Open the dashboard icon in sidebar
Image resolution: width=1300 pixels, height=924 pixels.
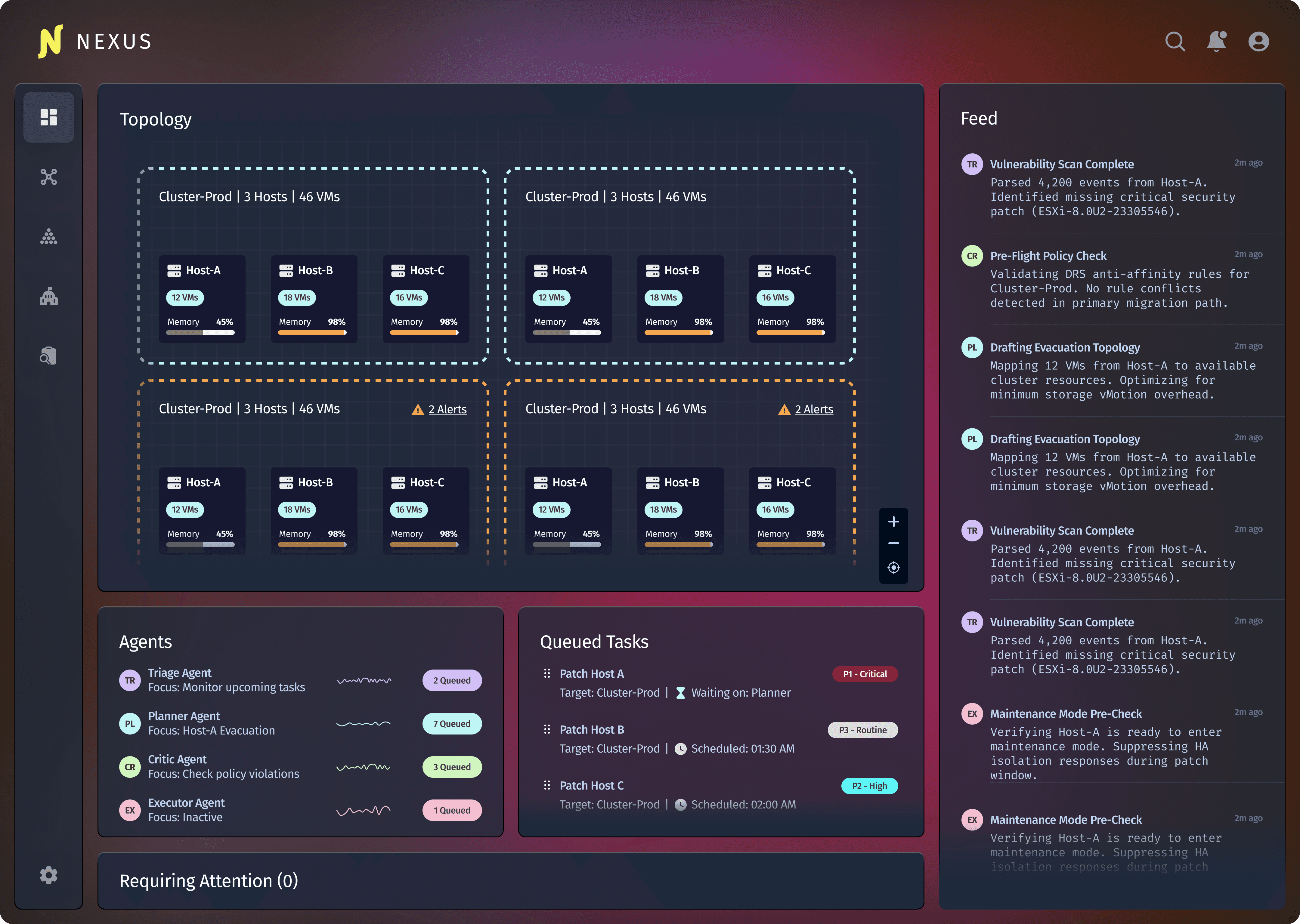[x=48, y=117]
